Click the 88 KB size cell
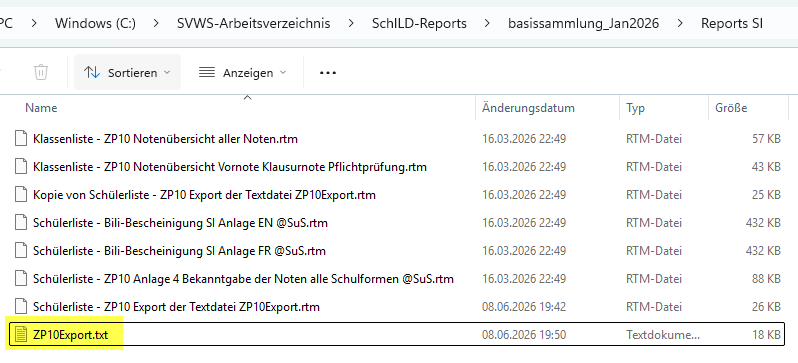 [766, 279]
